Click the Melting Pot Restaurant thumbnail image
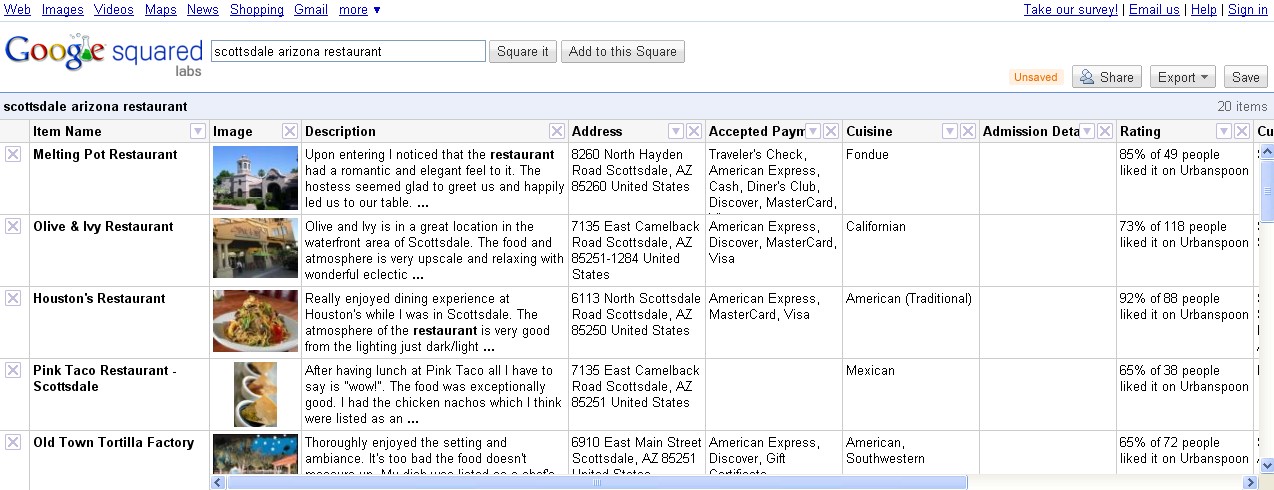Screen dimensions: 1274x490 (x=255, y=178)
